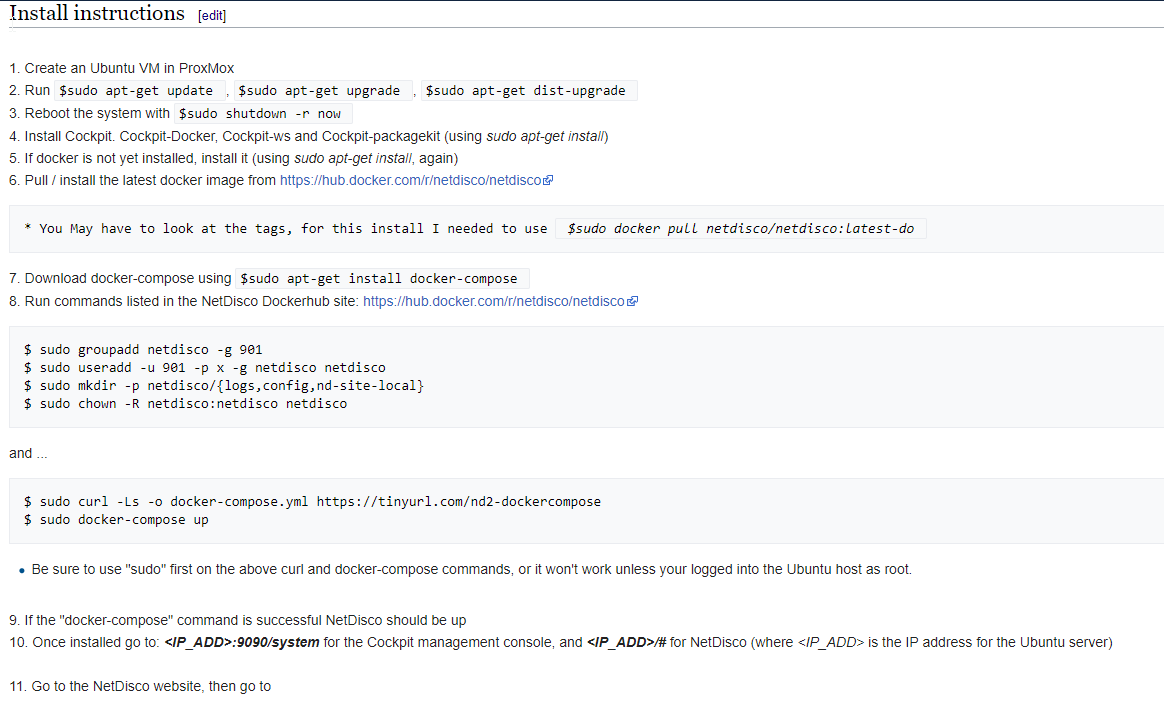Image resolution: width=1164 pixels, height=705 pixels.
Task: Click 'Create an Ubuntu VM in ProxMox' step
Action: click(122, 68)
